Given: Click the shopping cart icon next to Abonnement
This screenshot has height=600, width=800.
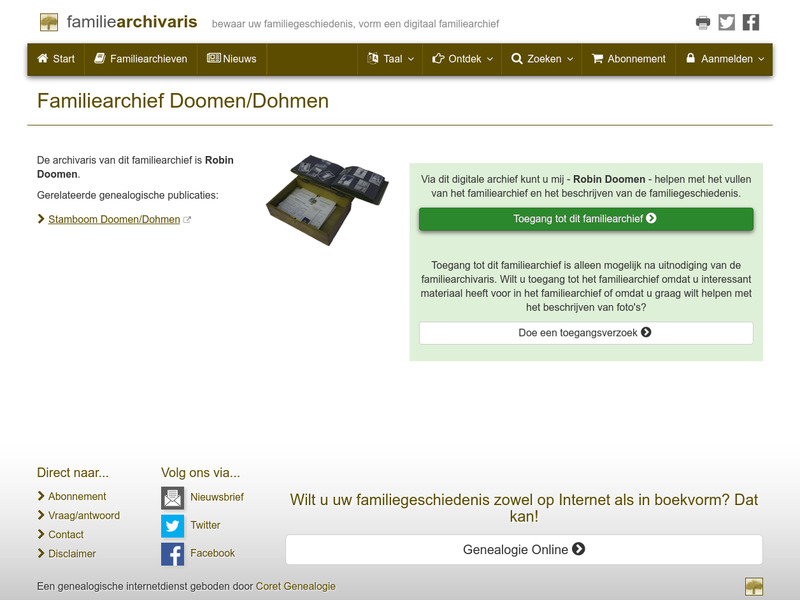Looking at the screenshot, I should click(597, 59).
